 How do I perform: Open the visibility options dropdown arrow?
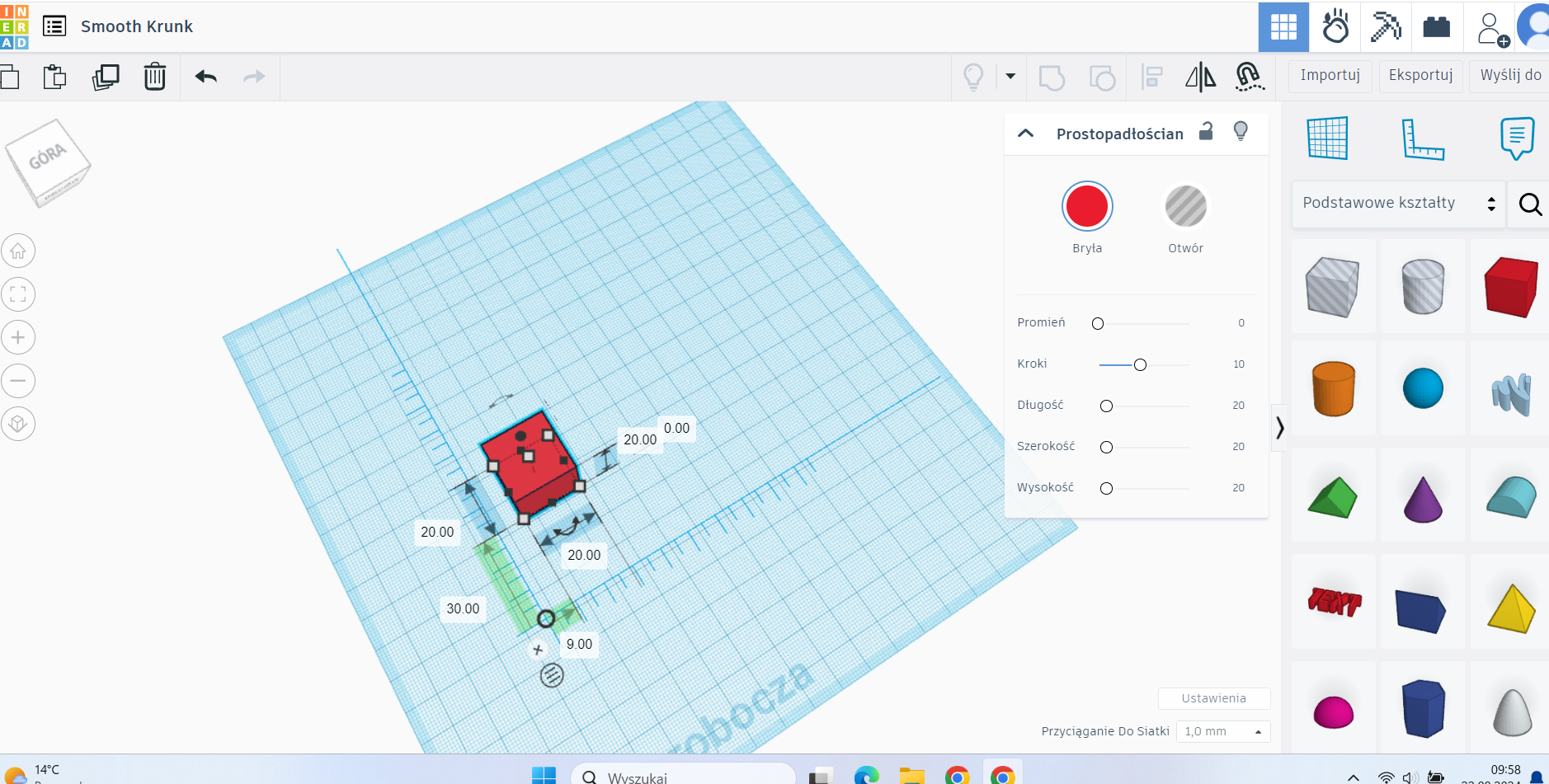[x=1010, y=77]
